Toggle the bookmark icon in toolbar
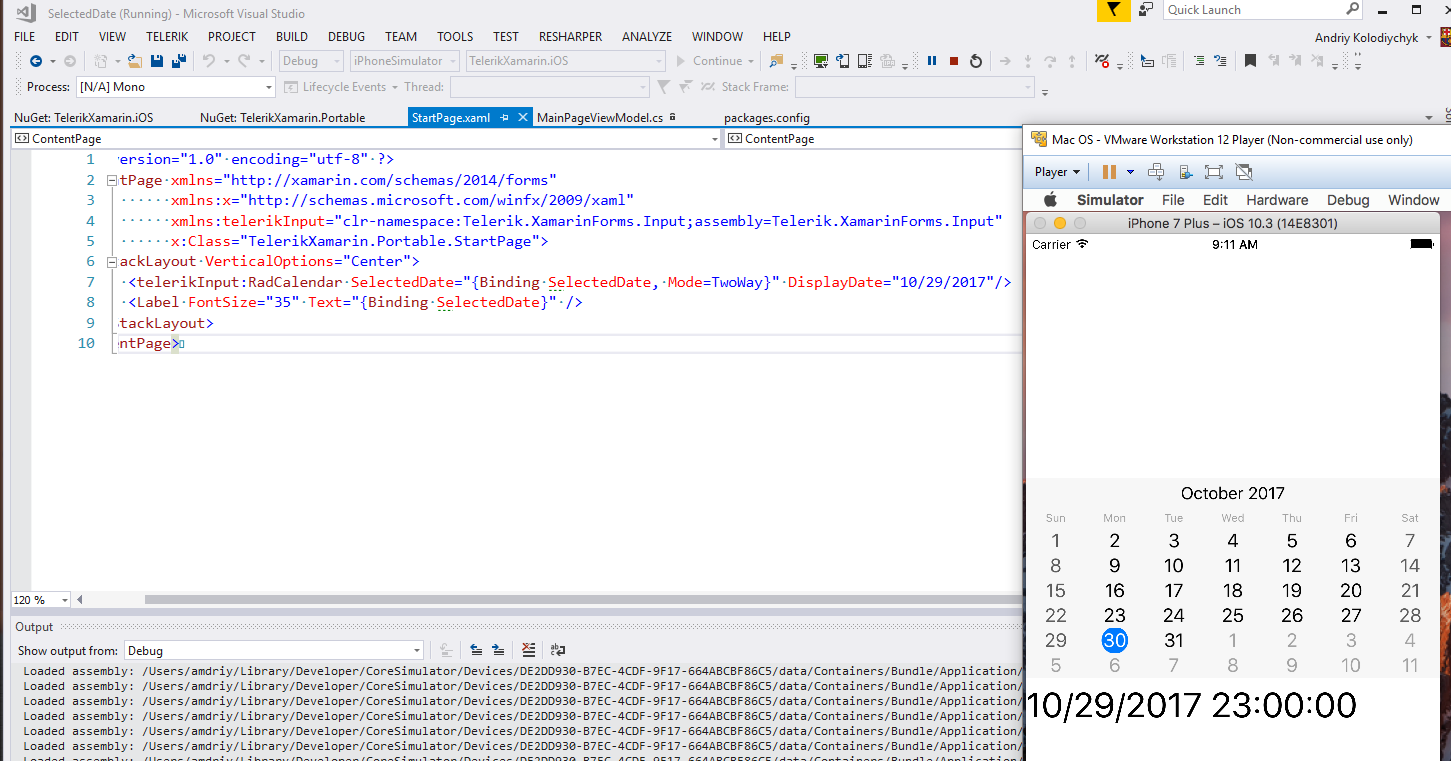 tap(1250, 61)
